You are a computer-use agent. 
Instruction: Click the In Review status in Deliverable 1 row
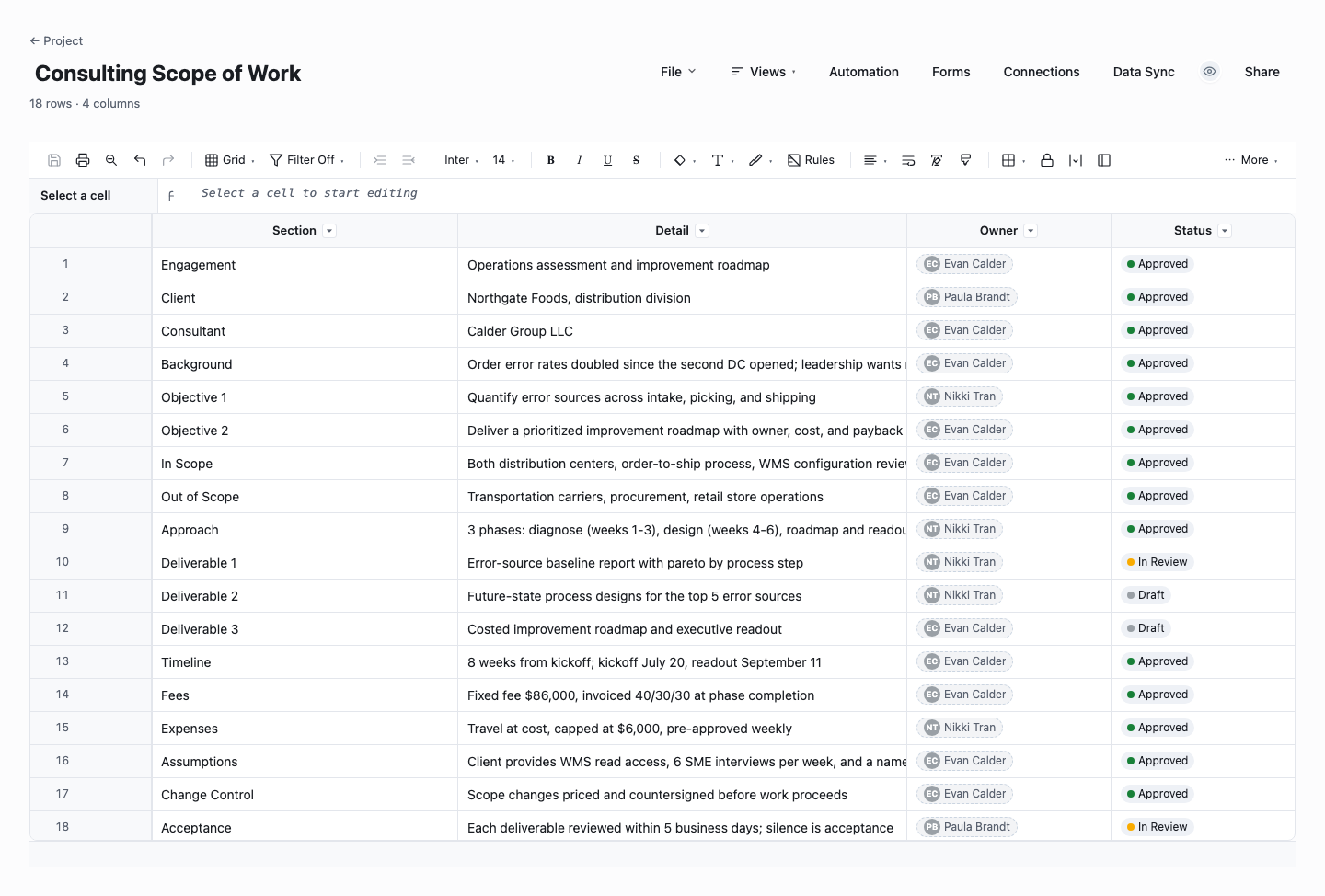click(x=1158, y=562)
